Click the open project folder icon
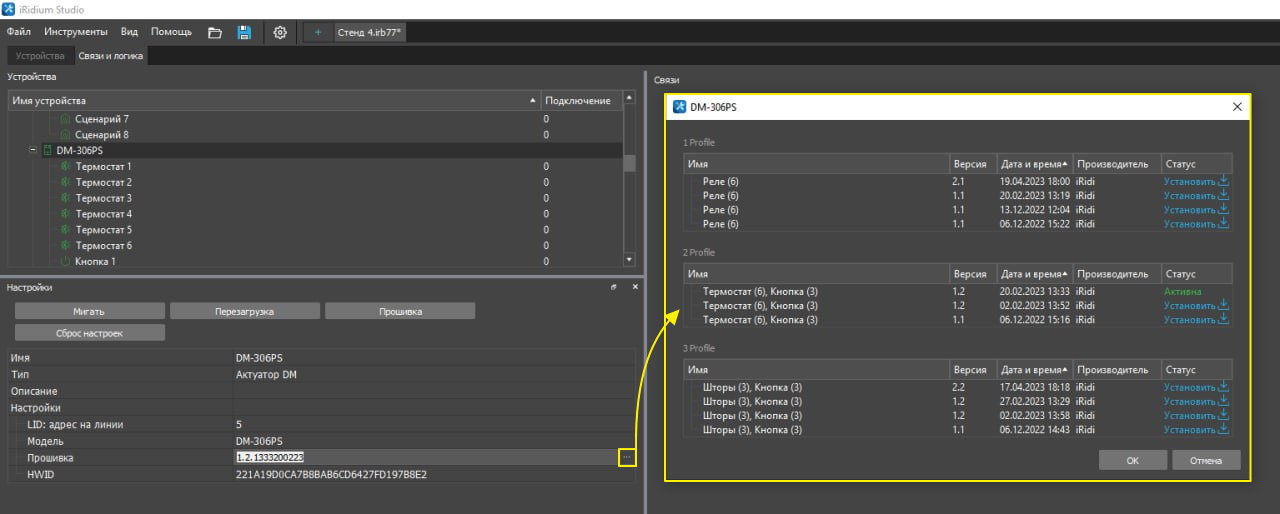This screenshot has width=1280, height=514. [214, 32]
